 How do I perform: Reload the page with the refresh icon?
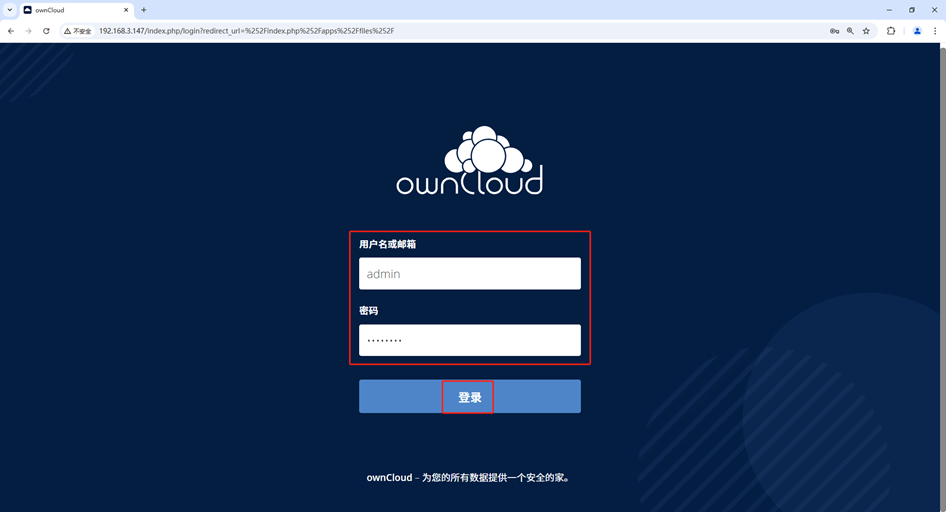[x=46, y=31]
